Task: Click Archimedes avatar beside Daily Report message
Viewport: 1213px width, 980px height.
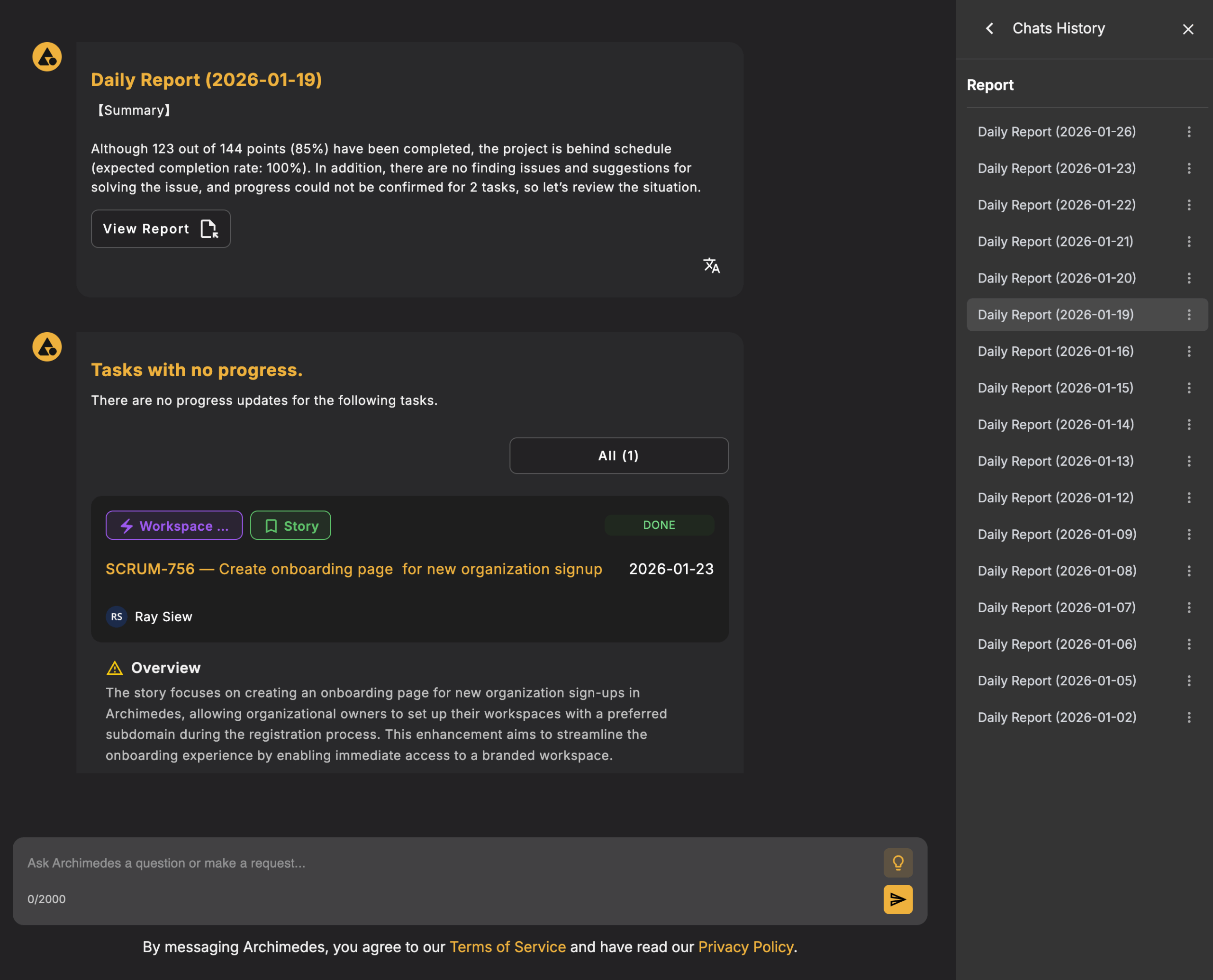Action: pos(47,56)
